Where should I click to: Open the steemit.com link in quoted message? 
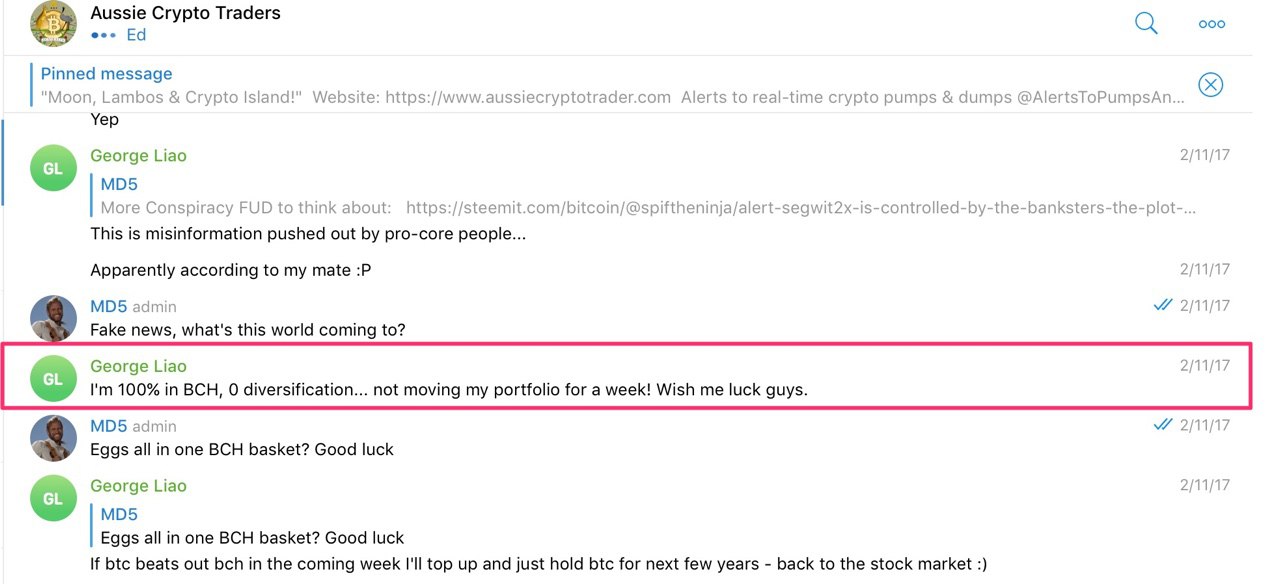click(x=801, y=208)
